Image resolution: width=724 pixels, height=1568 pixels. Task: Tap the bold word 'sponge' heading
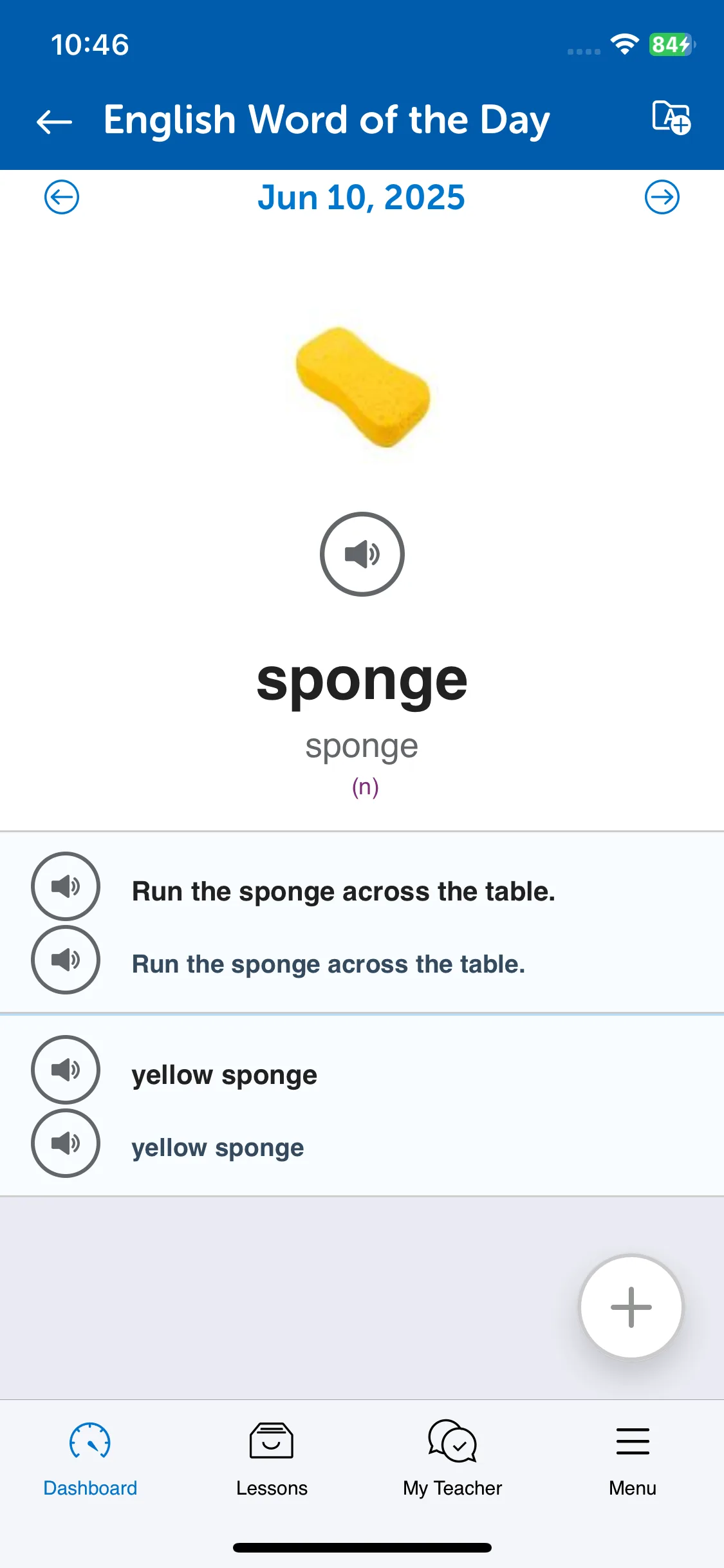[x=362, y=682]
